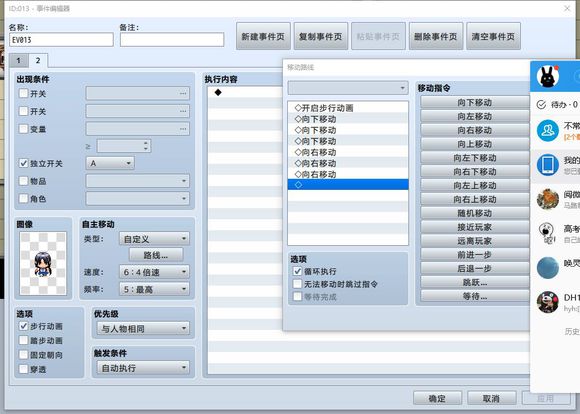Screen dimensions: 580x414
Task: Open the 触发条件 dropdown showing 自动执行
Action: click(143, 368)
